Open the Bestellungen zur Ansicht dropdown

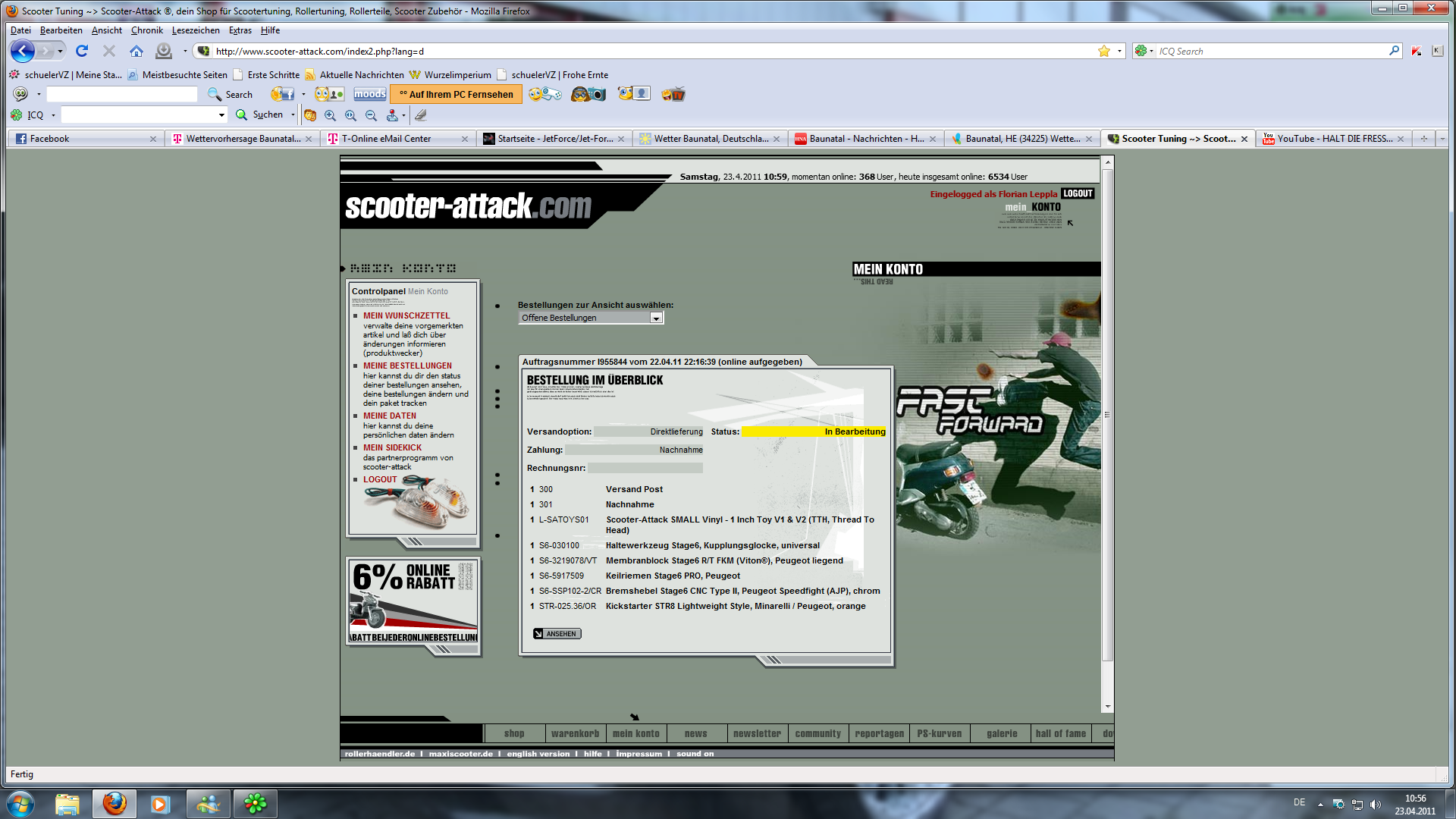click(x=591, y=318)
